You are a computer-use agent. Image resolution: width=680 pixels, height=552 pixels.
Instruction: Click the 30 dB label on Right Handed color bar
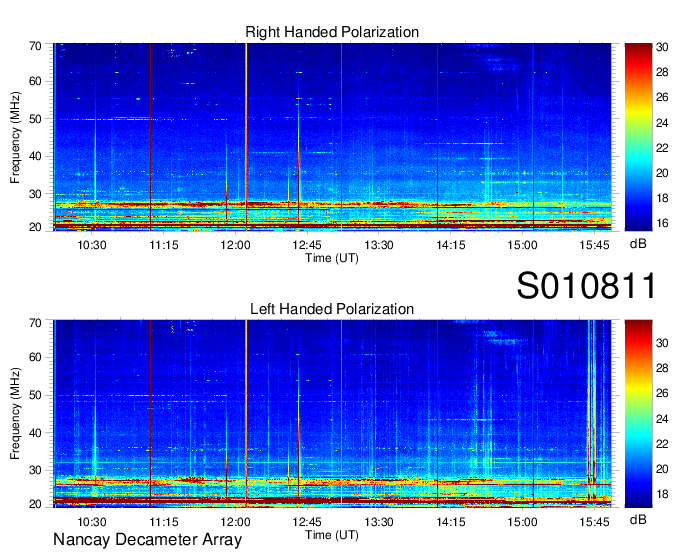click(x=662, y=47)
